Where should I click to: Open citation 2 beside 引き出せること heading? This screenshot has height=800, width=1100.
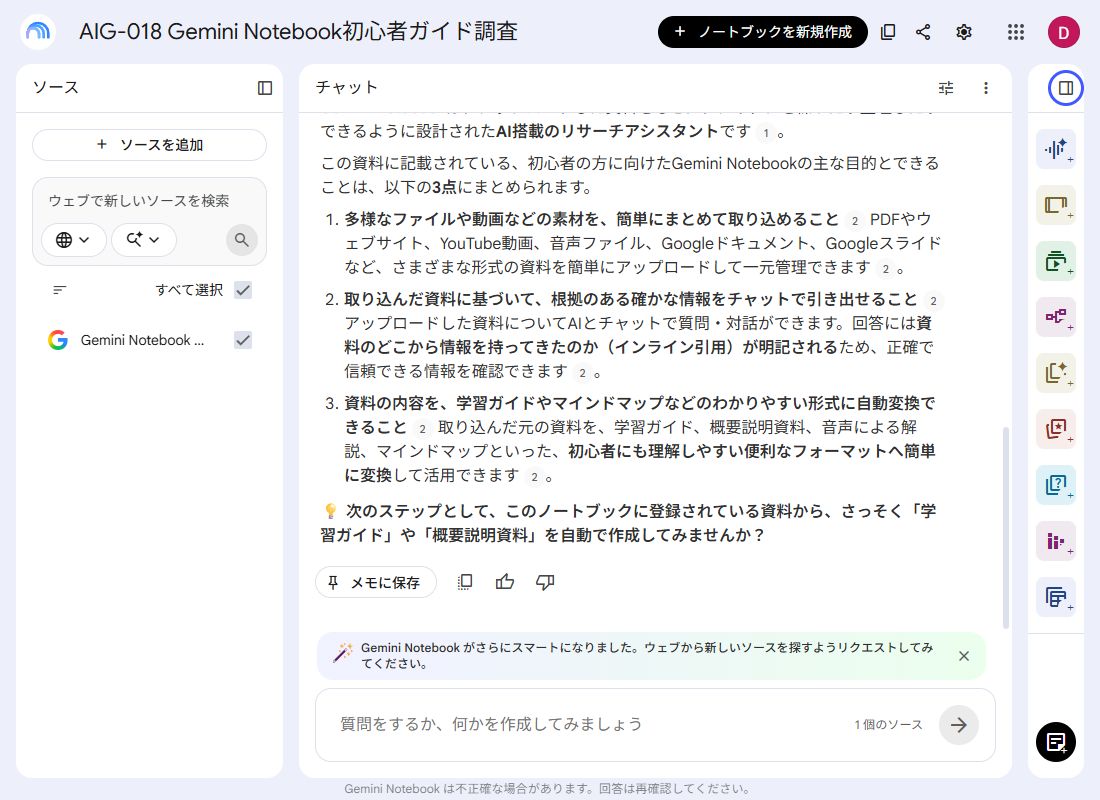[933, 301]
